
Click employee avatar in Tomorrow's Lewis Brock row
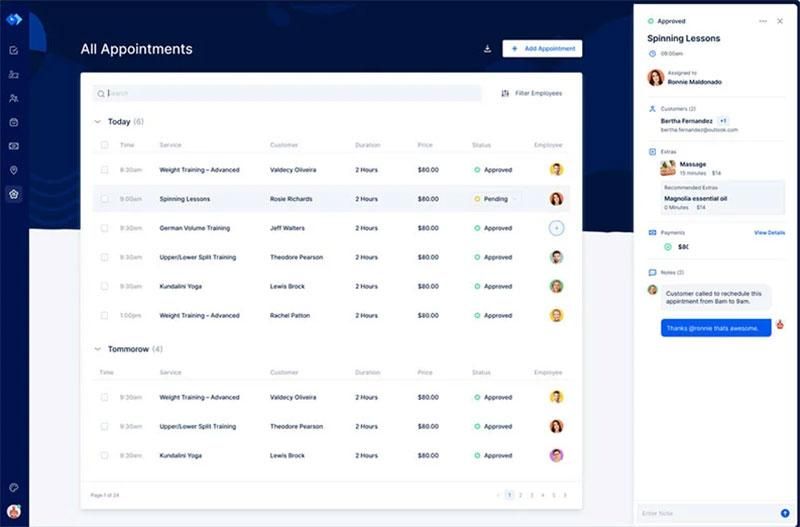(556, 456)
